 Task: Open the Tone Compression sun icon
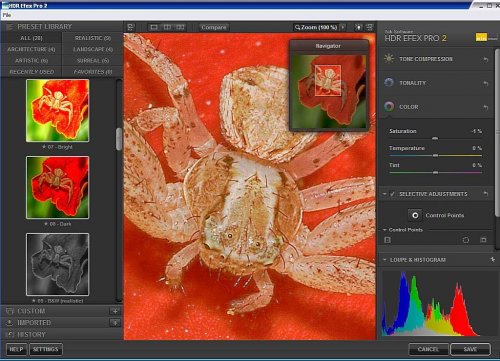[389, 58]
